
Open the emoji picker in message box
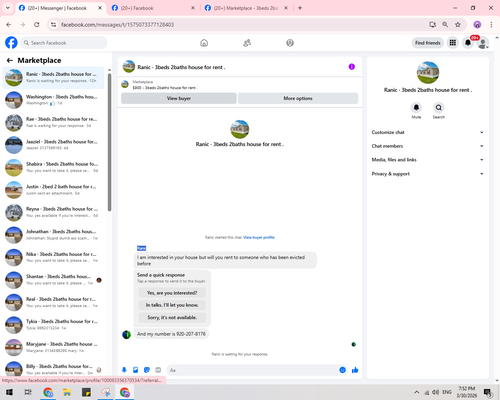pyautogui.click(x=342, y=370)
